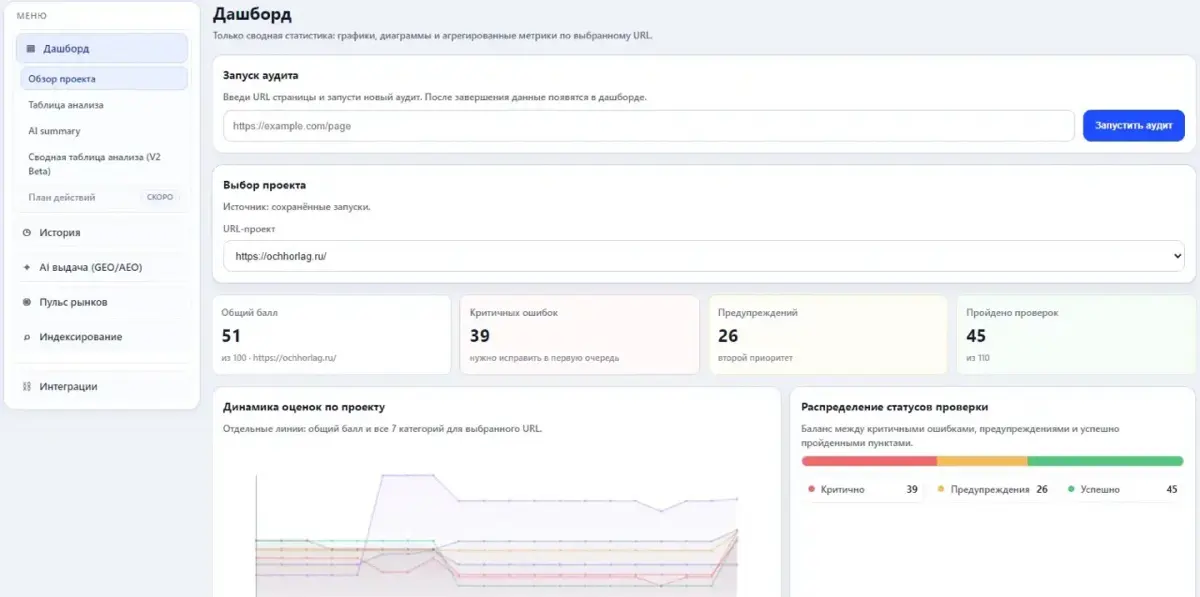Click 'нужно исправить в первую очередь' text

click(x=545, y=357)
